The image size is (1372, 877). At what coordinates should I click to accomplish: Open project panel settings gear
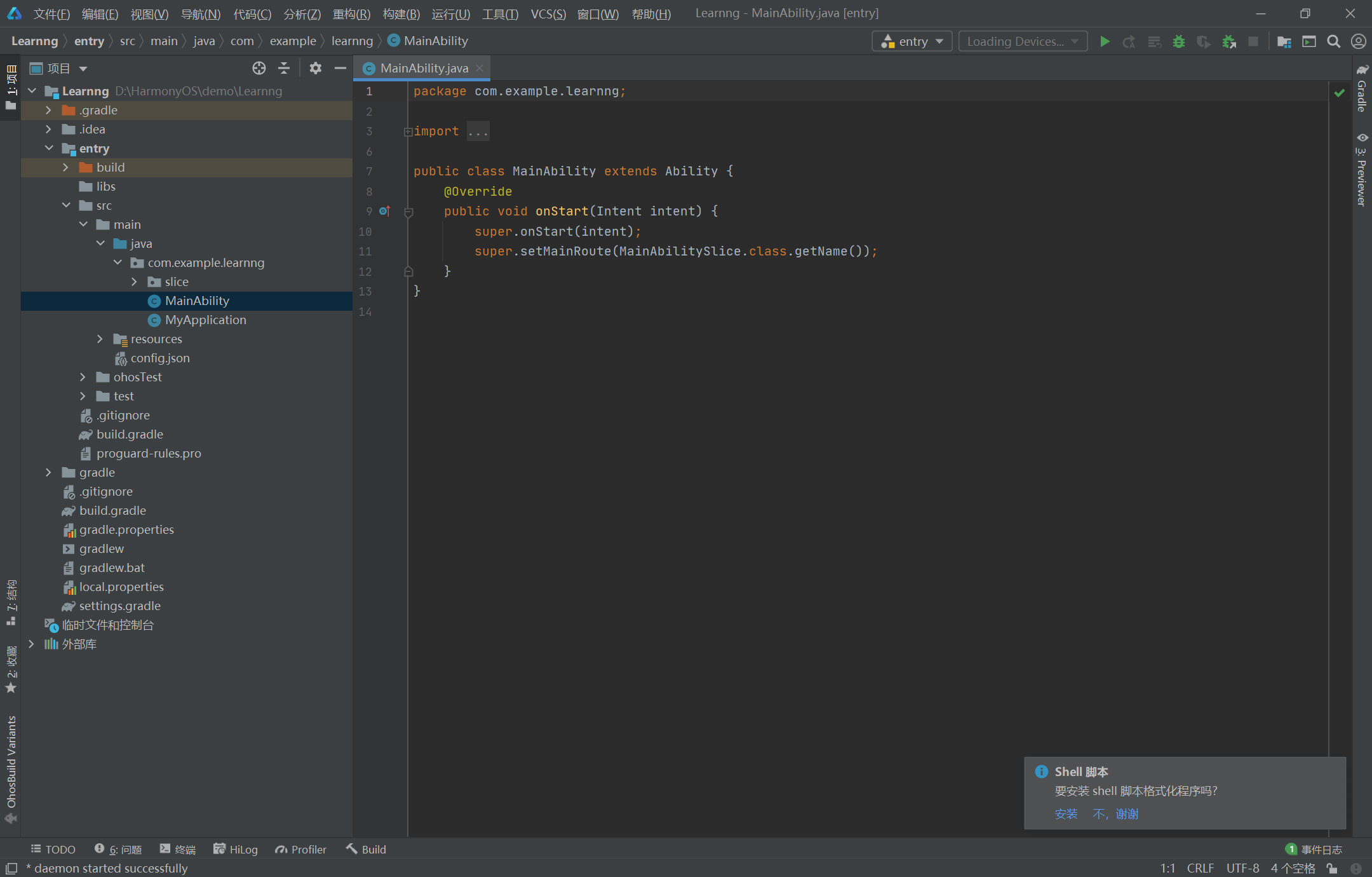[315, 68]
